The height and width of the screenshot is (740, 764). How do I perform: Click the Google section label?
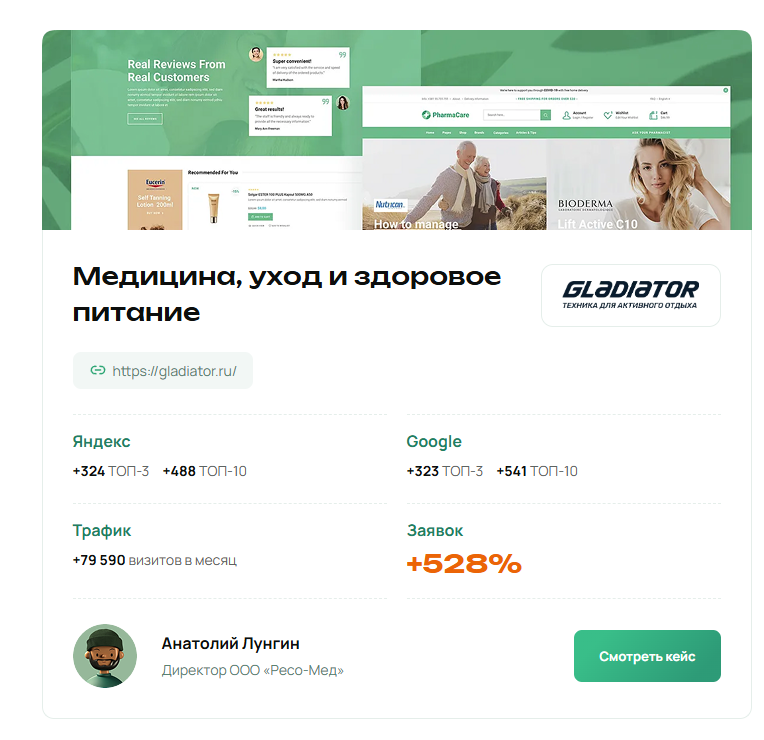434,441
